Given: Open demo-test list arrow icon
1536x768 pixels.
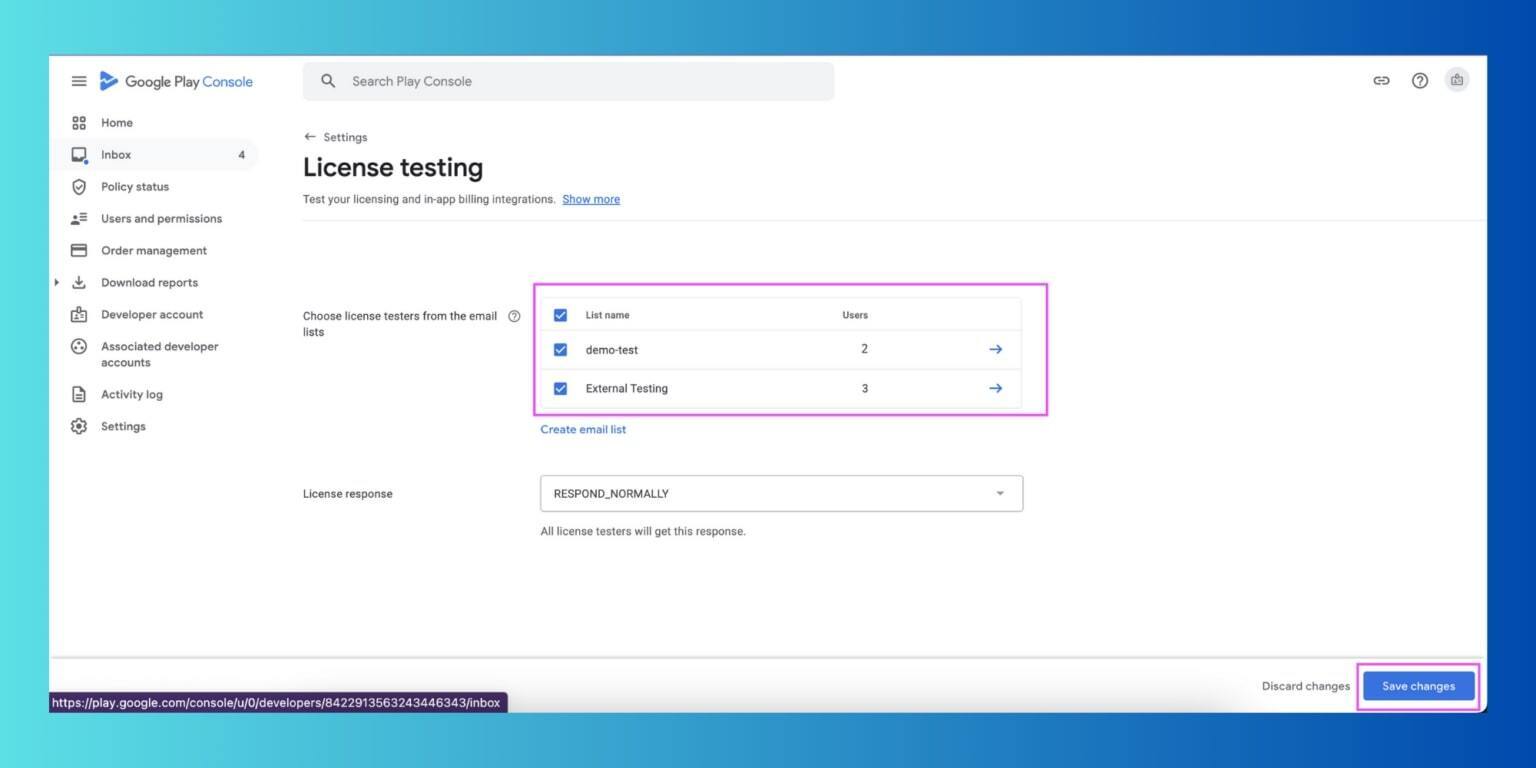Looking at the screenshot, I should [x=995, y=349].
